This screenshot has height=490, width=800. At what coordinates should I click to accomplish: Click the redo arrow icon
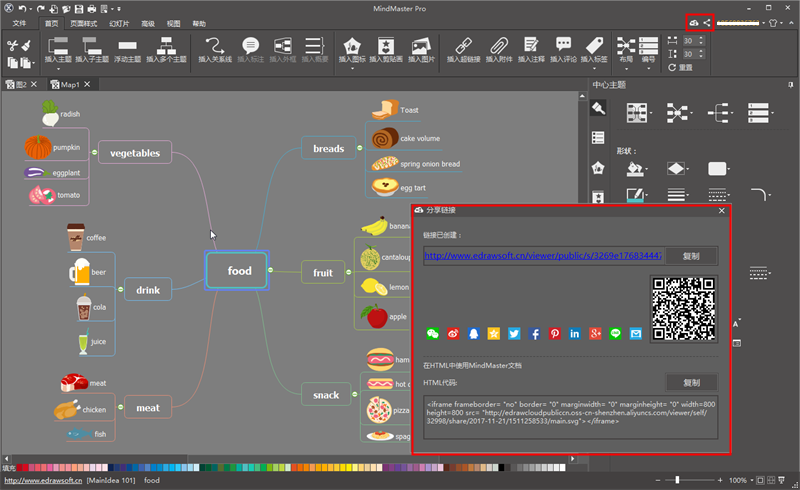(40, 9)
